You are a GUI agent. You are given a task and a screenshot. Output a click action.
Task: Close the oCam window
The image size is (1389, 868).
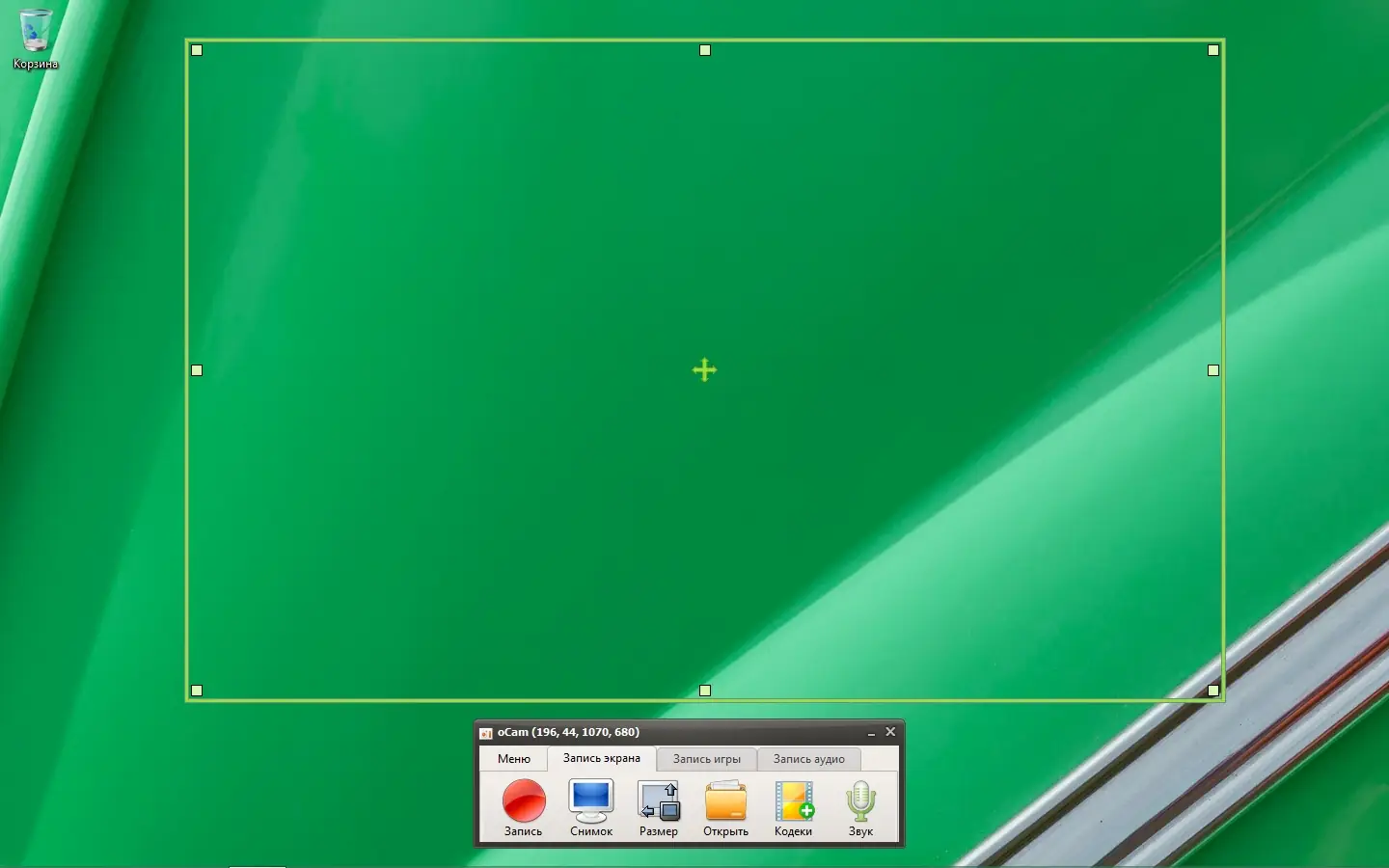click(x=890, y=732)
